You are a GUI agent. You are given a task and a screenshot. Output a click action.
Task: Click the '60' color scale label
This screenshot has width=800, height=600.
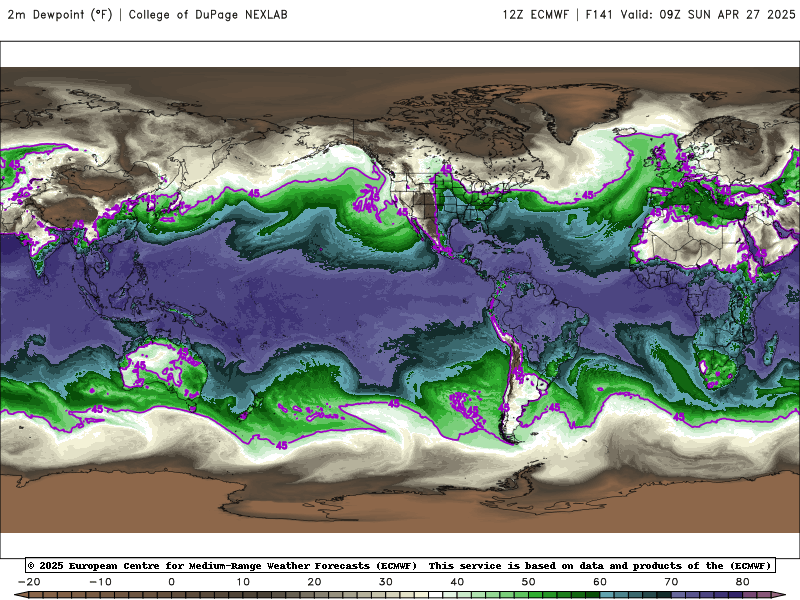[600, 582]
